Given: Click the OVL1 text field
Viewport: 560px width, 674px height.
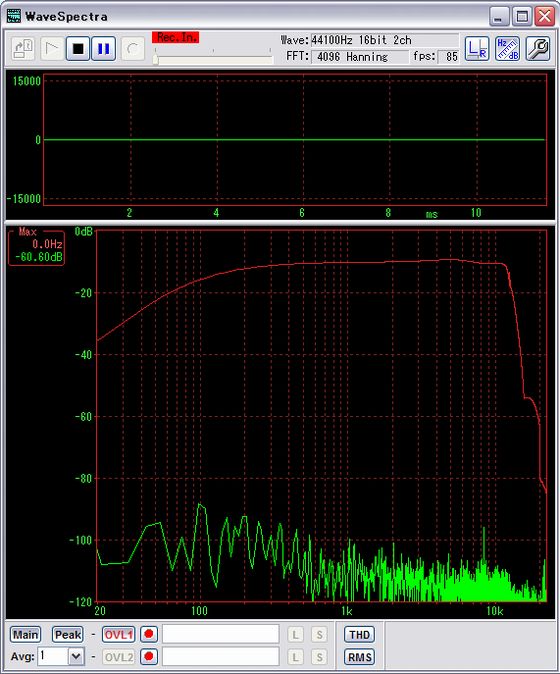Looking at the screenshot, I should click(x=221, y=634).
